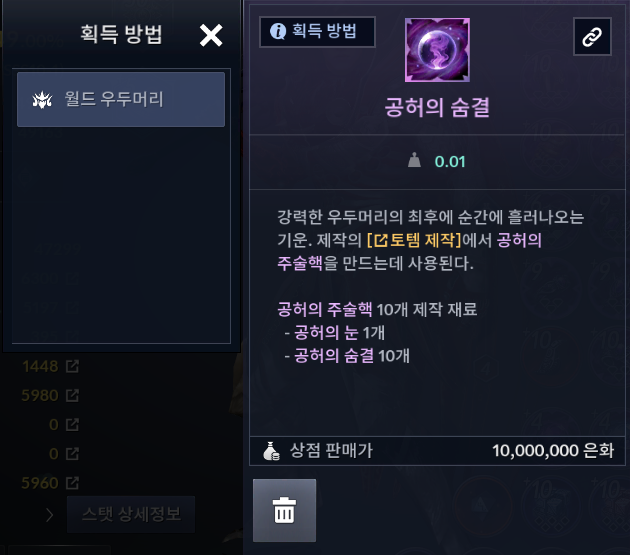Open the external link beside stat 1448
Viewport: 630px width, 555px height.
72,366
